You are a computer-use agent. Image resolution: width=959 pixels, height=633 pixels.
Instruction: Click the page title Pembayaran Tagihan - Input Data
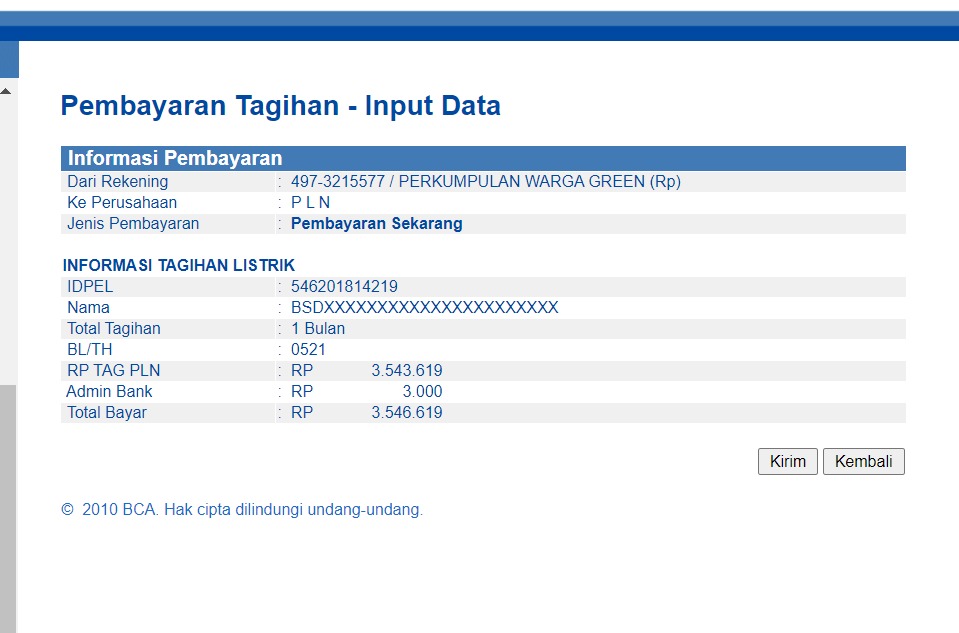(x=280, y=106)
